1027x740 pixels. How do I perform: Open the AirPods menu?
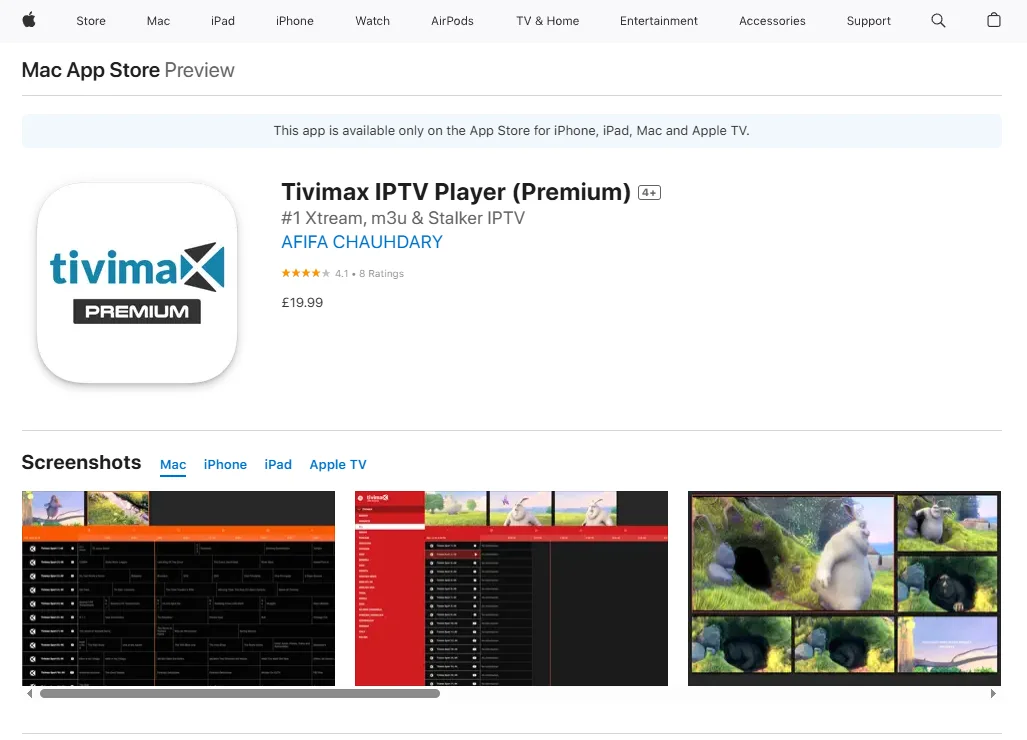point(452,21)
